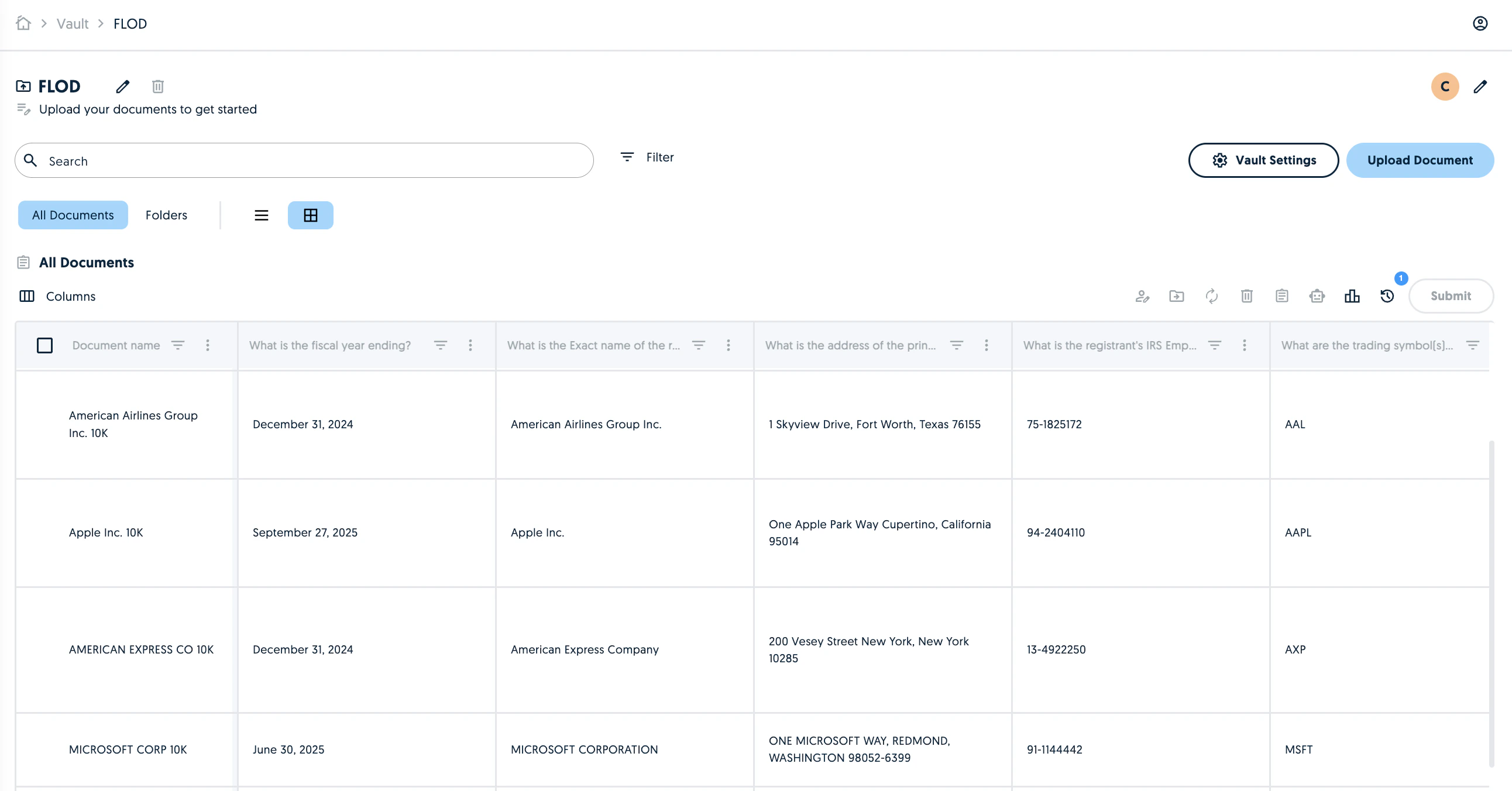The height and width of the screenshot is (791, 1512).
Task: Click the clipboard icon in the documents toolbar
Action: pyautogui.click(x=1282, y=296)
